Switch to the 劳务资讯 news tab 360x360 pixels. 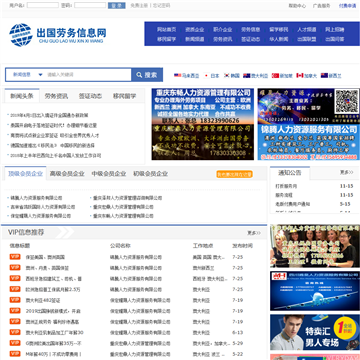pyautogui.click(x=56, y=96)
